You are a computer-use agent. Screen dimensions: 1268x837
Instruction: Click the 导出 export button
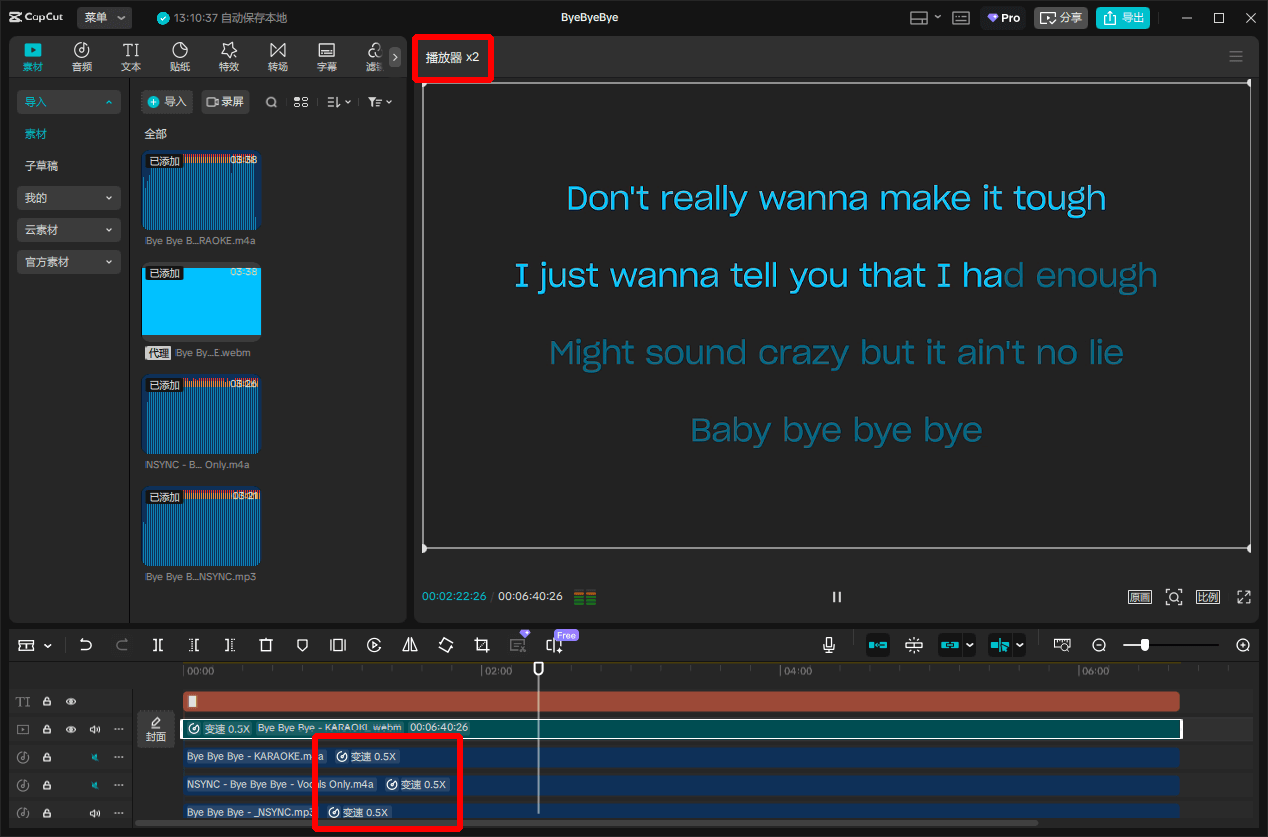1123,18
